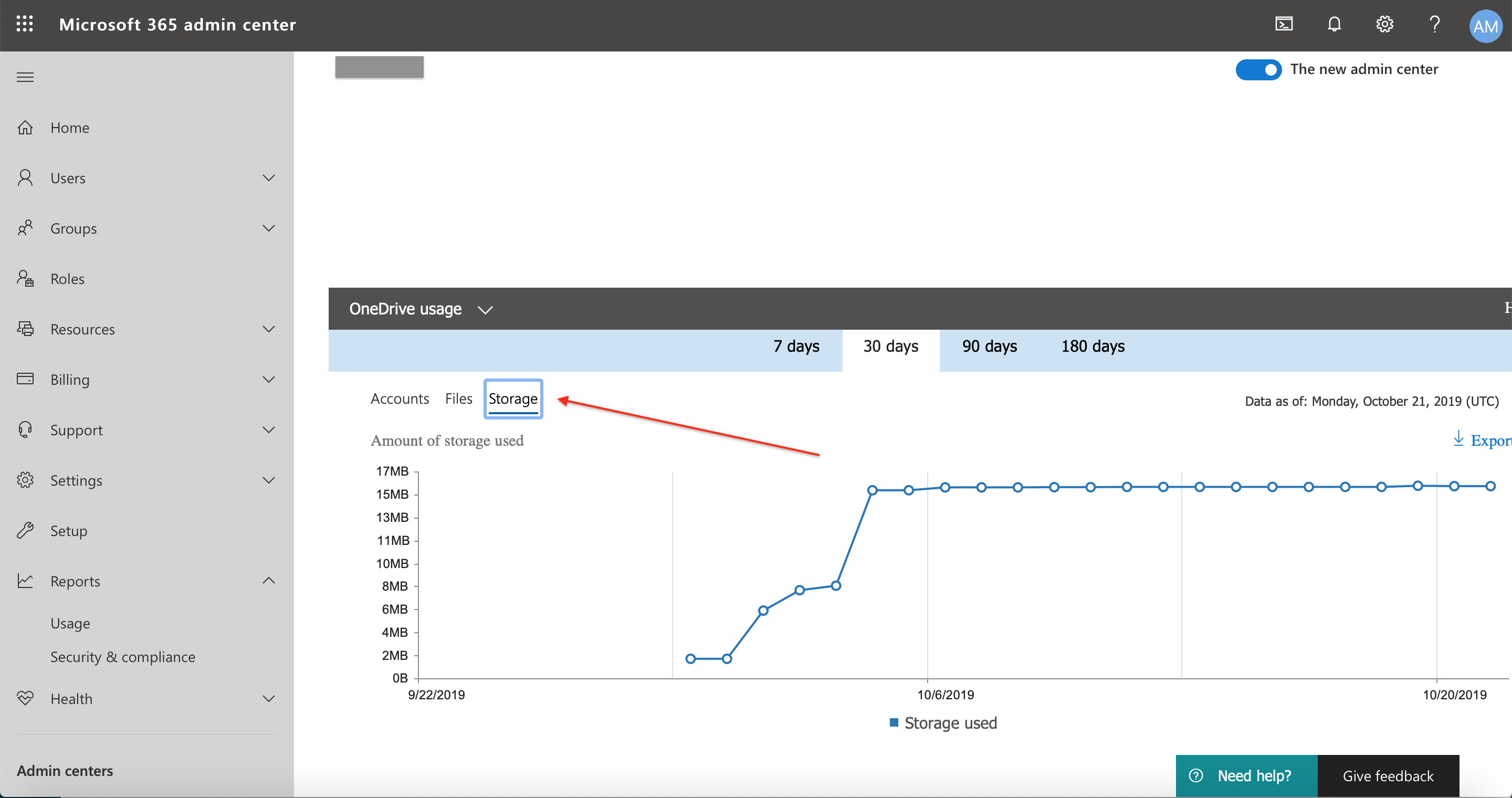Screen dimensions: 1512x798
Task: Open the app launcher waffle icon
Action: (x=25, y=24)
